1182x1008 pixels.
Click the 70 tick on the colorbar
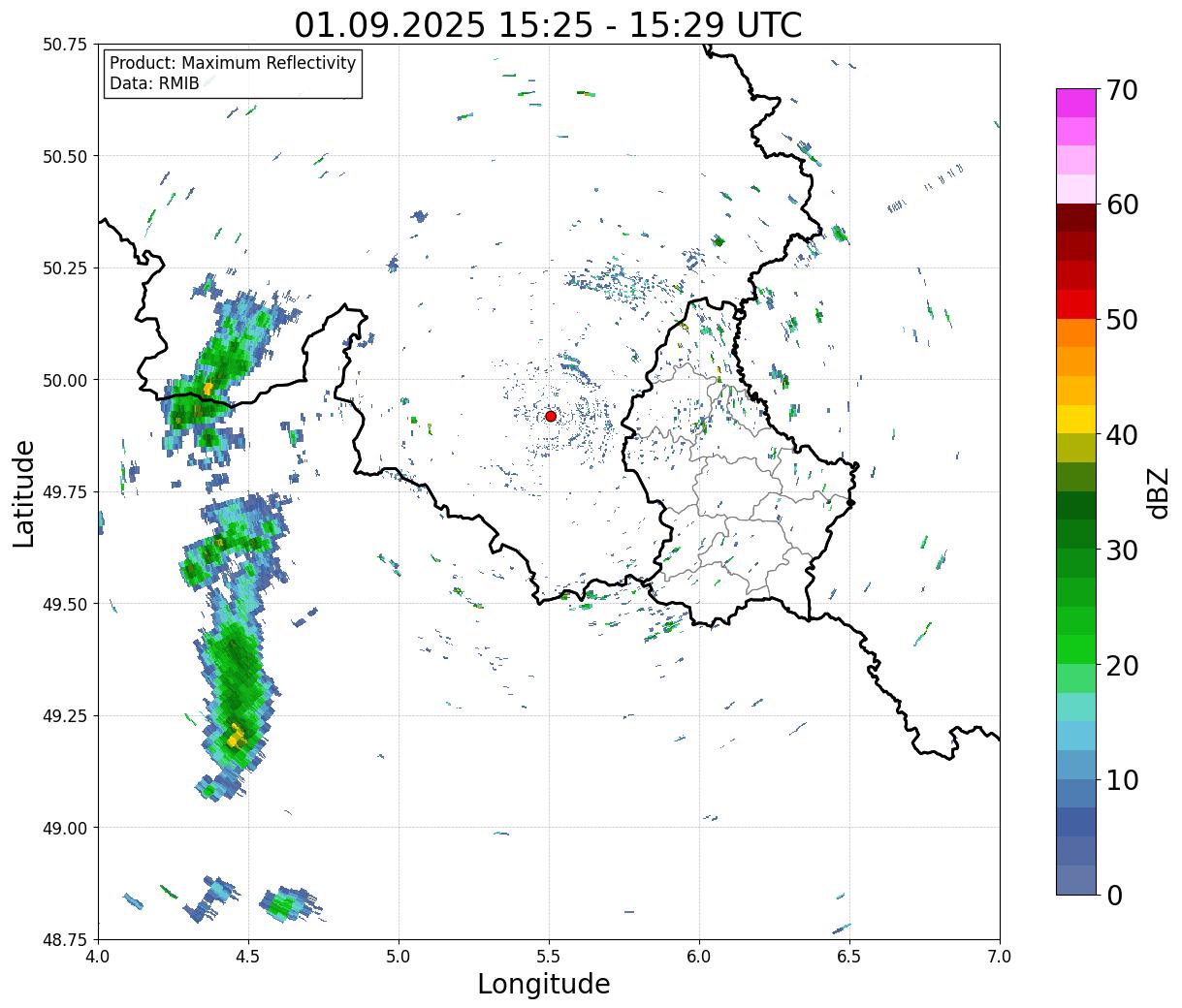click(x=1121, y=90)
